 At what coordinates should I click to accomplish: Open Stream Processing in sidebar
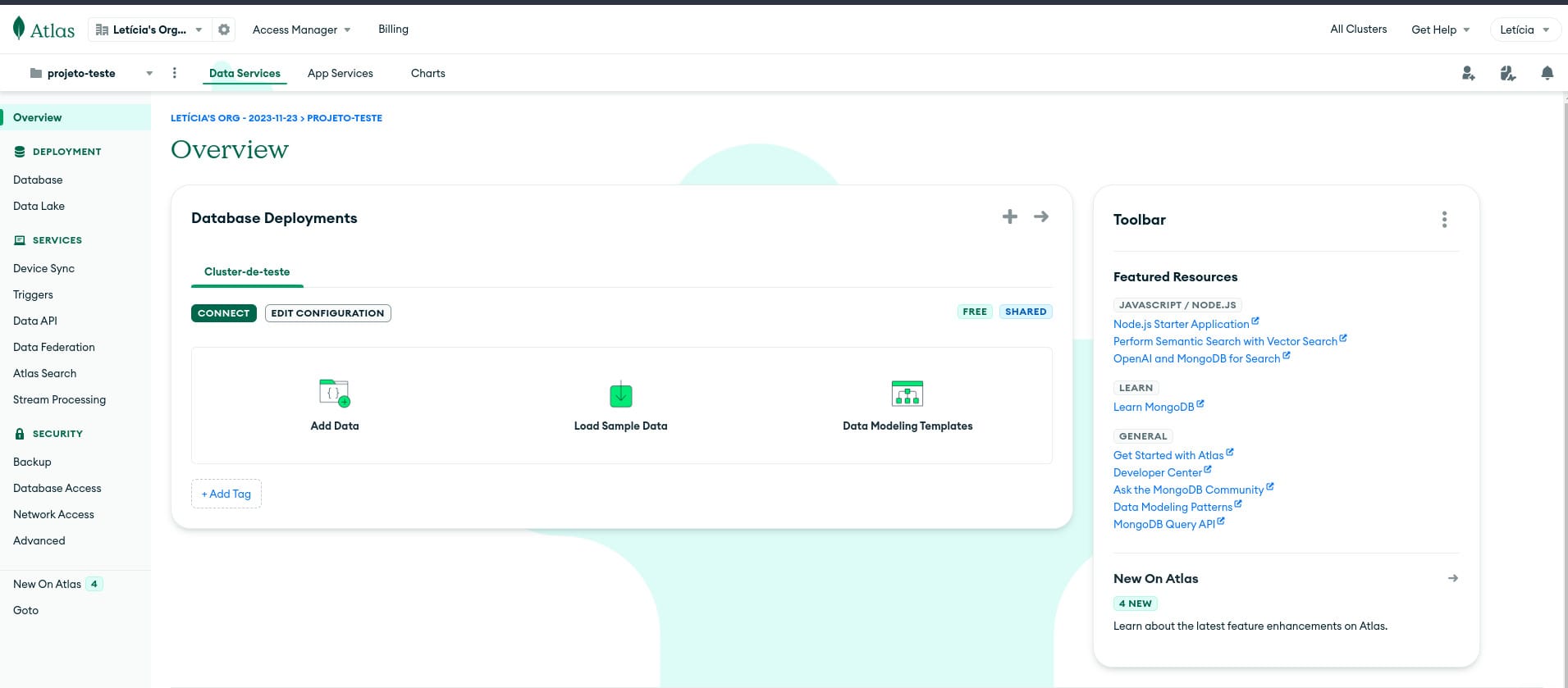[59, 399]
